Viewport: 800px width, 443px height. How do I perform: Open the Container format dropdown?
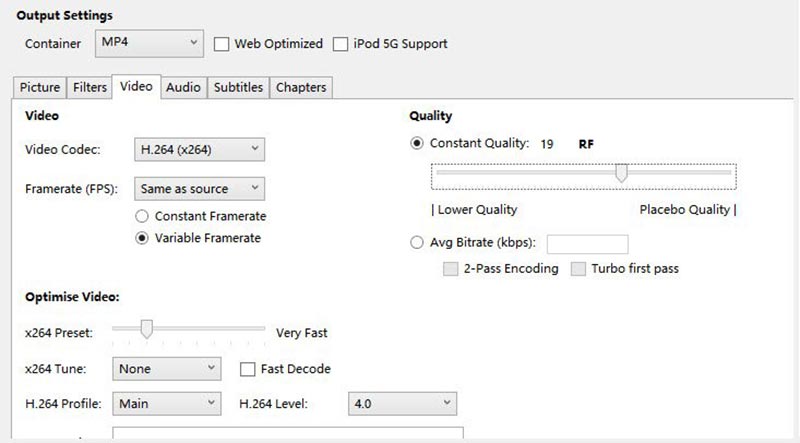148,43
